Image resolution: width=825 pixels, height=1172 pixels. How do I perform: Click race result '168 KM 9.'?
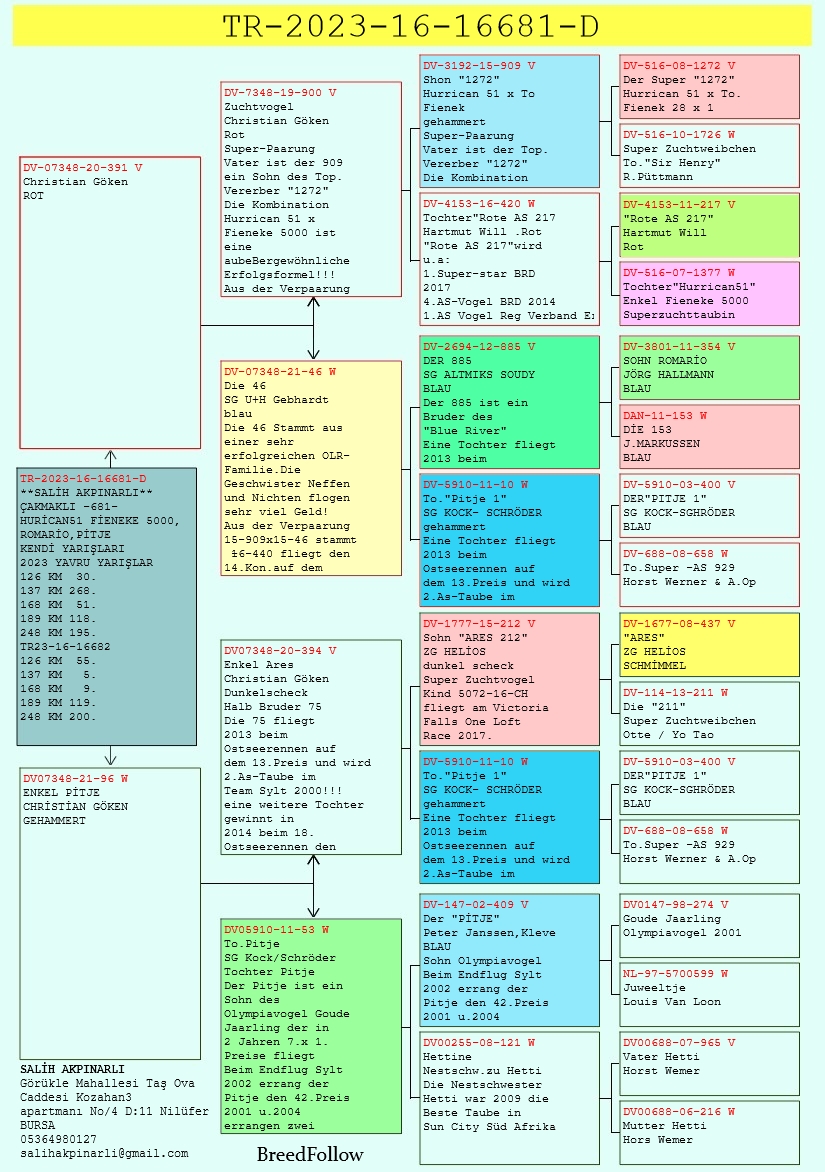(58, 688)
